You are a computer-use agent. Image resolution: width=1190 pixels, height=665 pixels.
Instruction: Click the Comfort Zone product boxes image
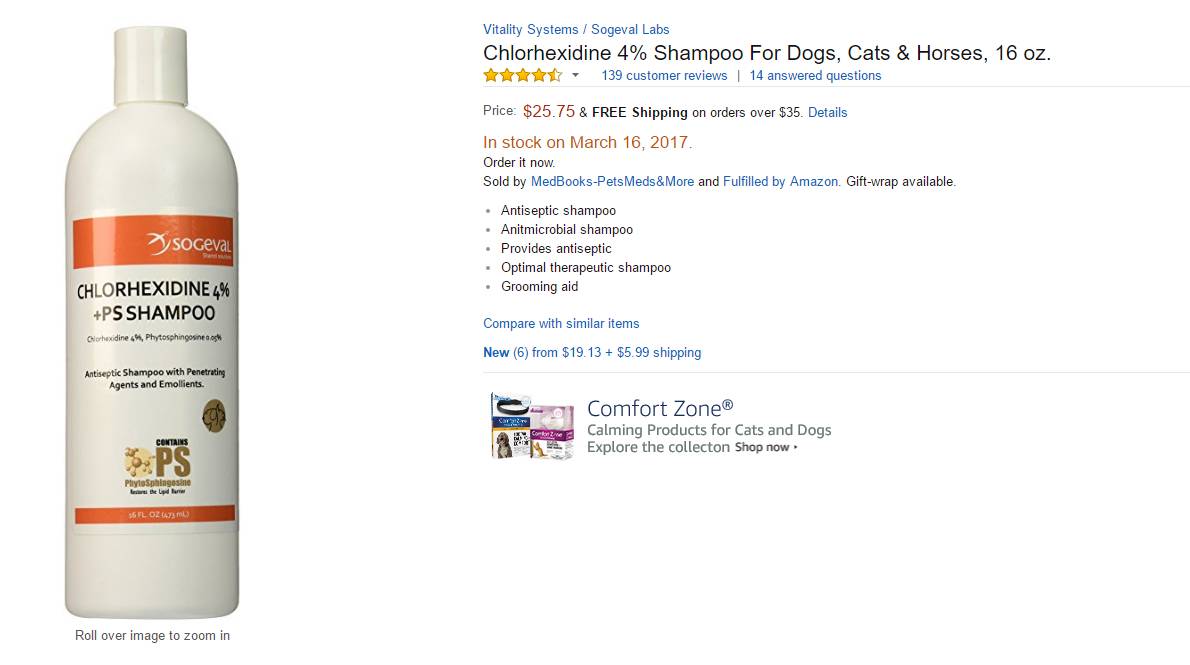(x=532, y=426)
